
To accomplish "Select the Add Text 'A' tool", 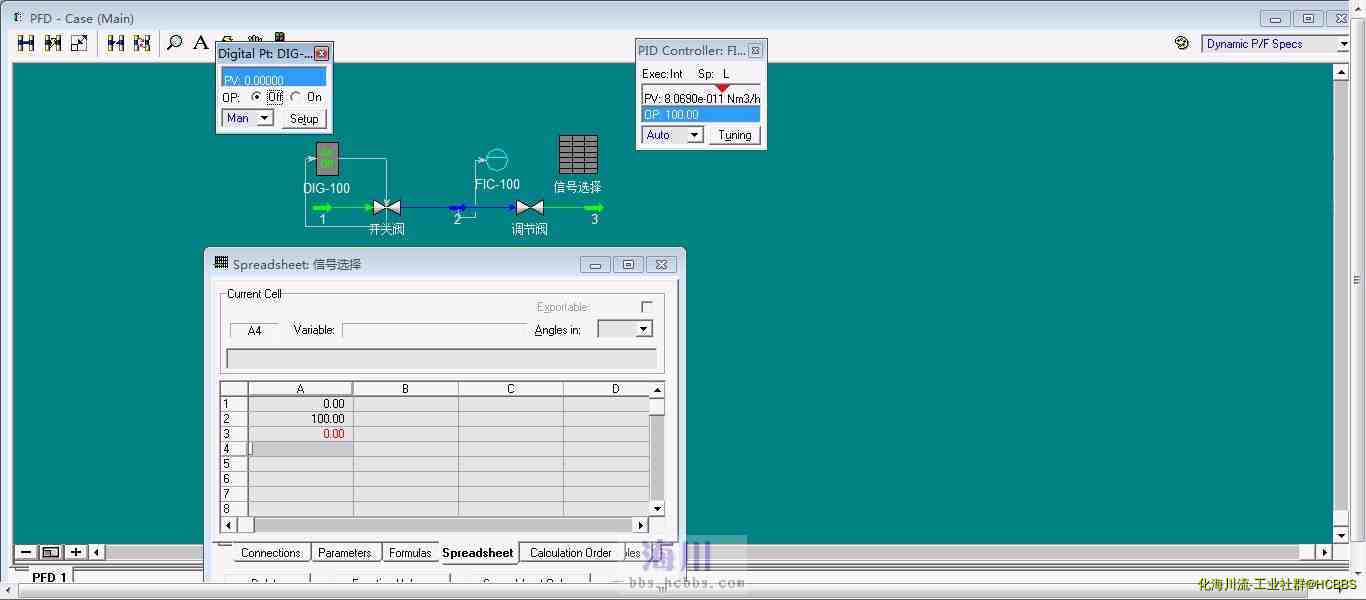I will point(201,43).
